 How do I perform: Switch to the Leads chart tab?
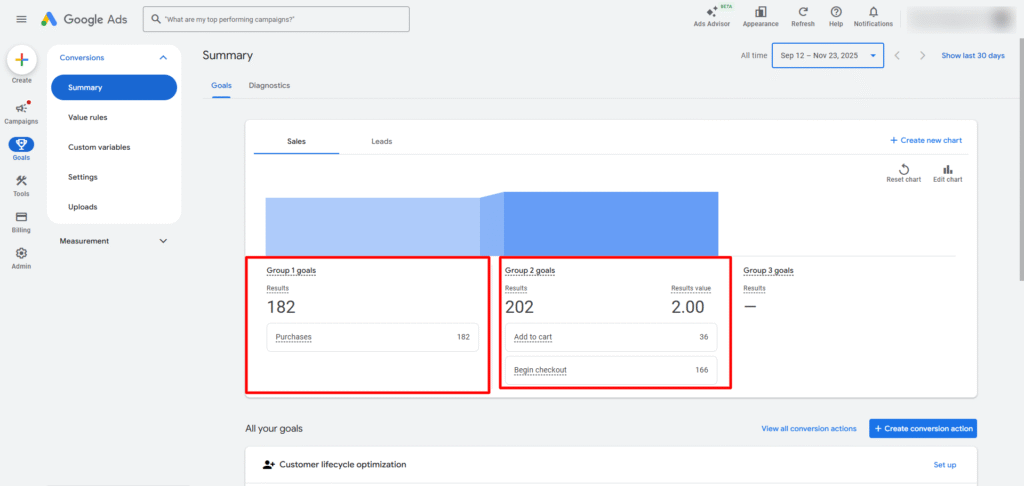(x=381, y=141)
